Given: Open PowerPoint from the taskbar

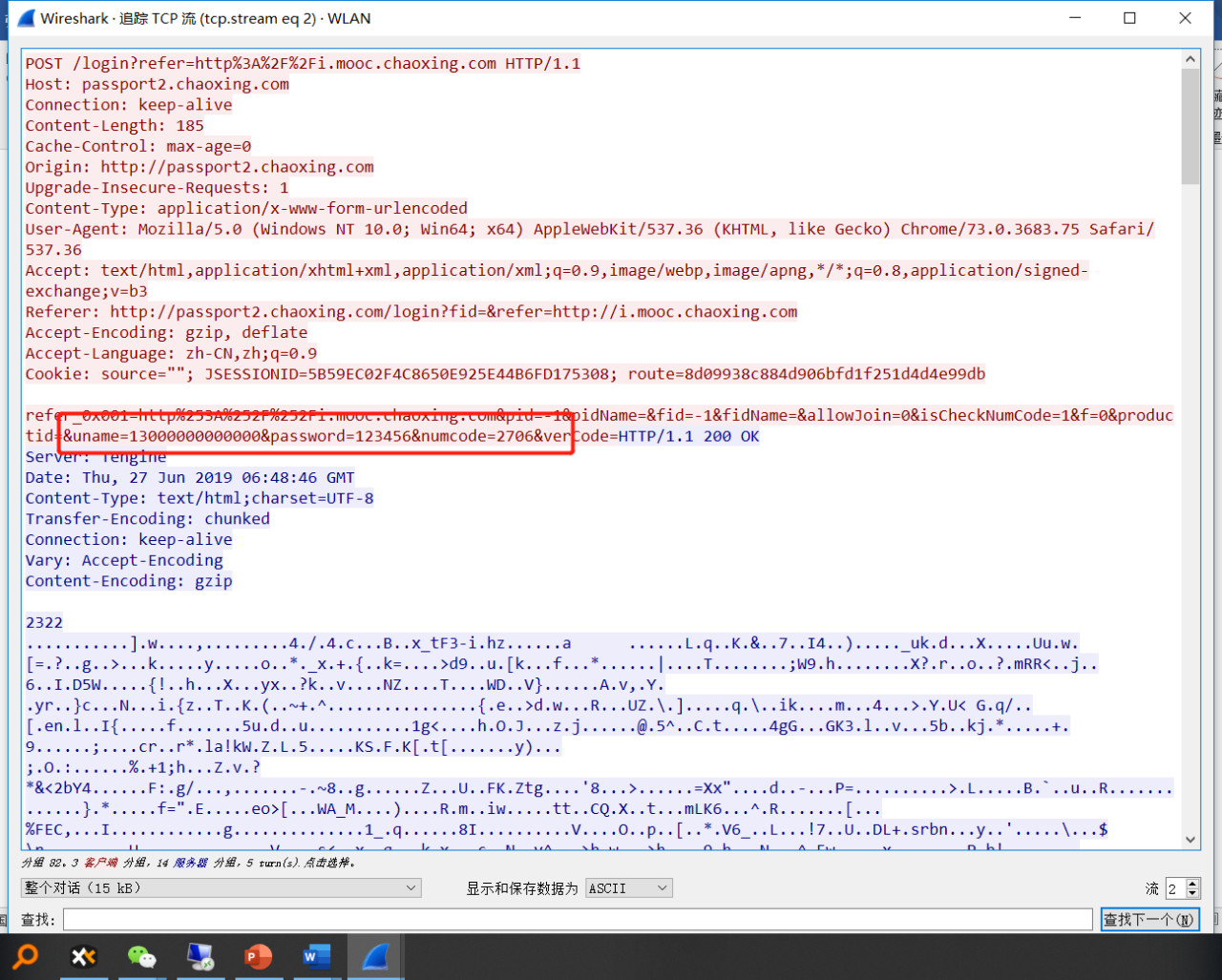Looking at the screenshot, I should 258,956.
